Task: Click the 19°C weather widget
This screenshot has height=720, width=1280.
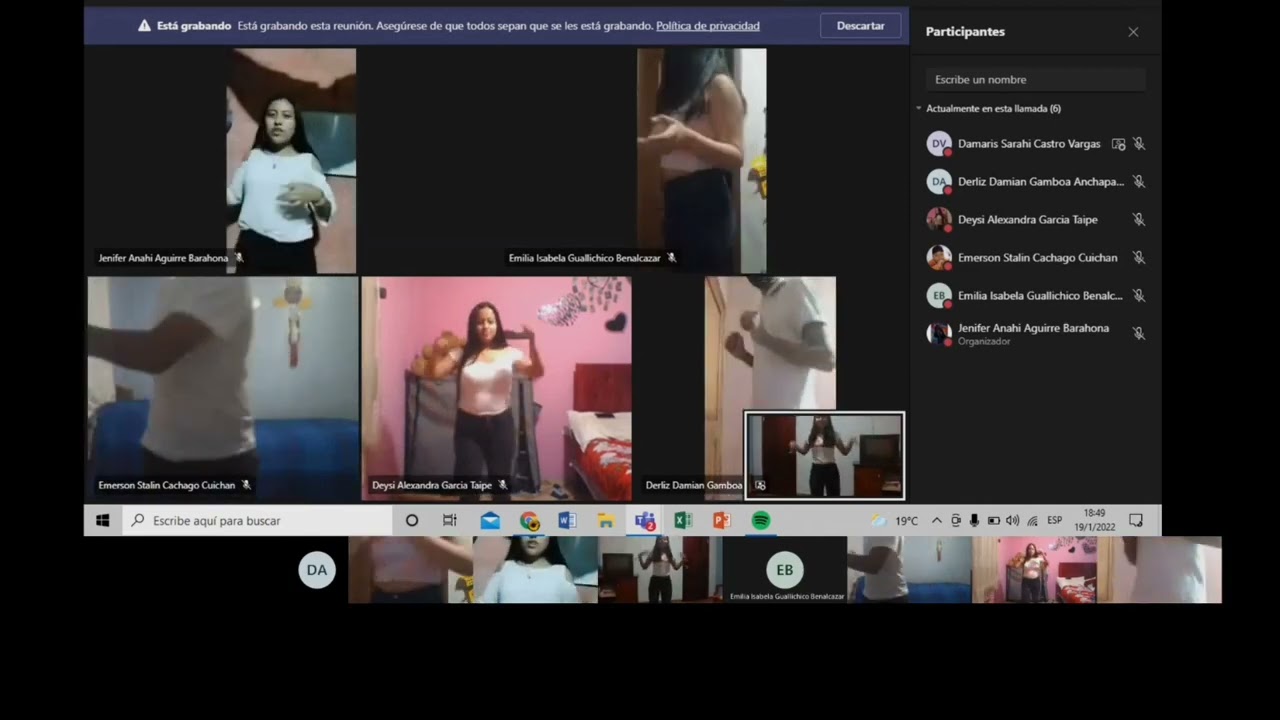Action: (894, 521)
